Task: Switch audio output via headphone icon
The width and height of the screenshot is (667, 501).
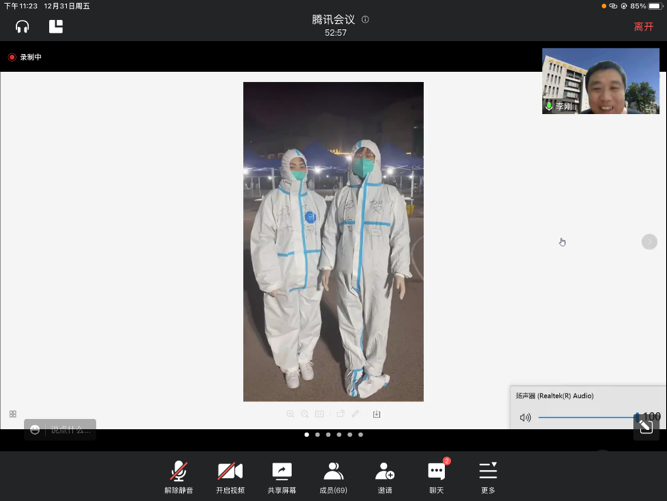Action: click(x=22, y=27)
